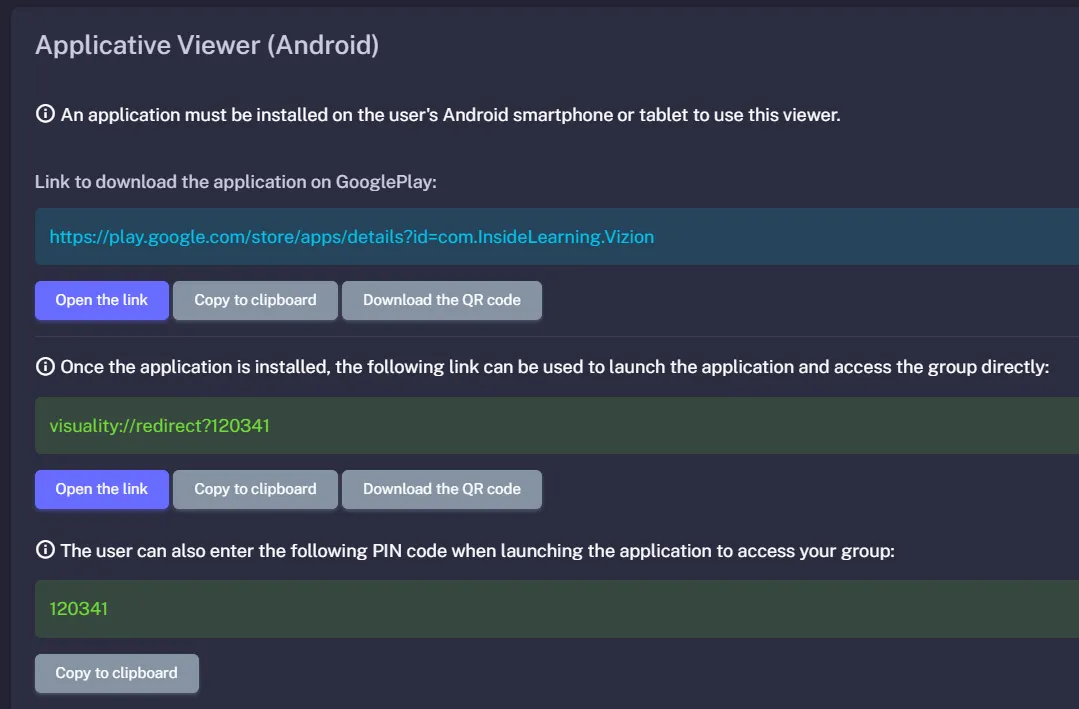The height and width of the screenshot is (709, 1079).
Task: Click Download the QR code for the redirect link
Action: click(442, 489)
